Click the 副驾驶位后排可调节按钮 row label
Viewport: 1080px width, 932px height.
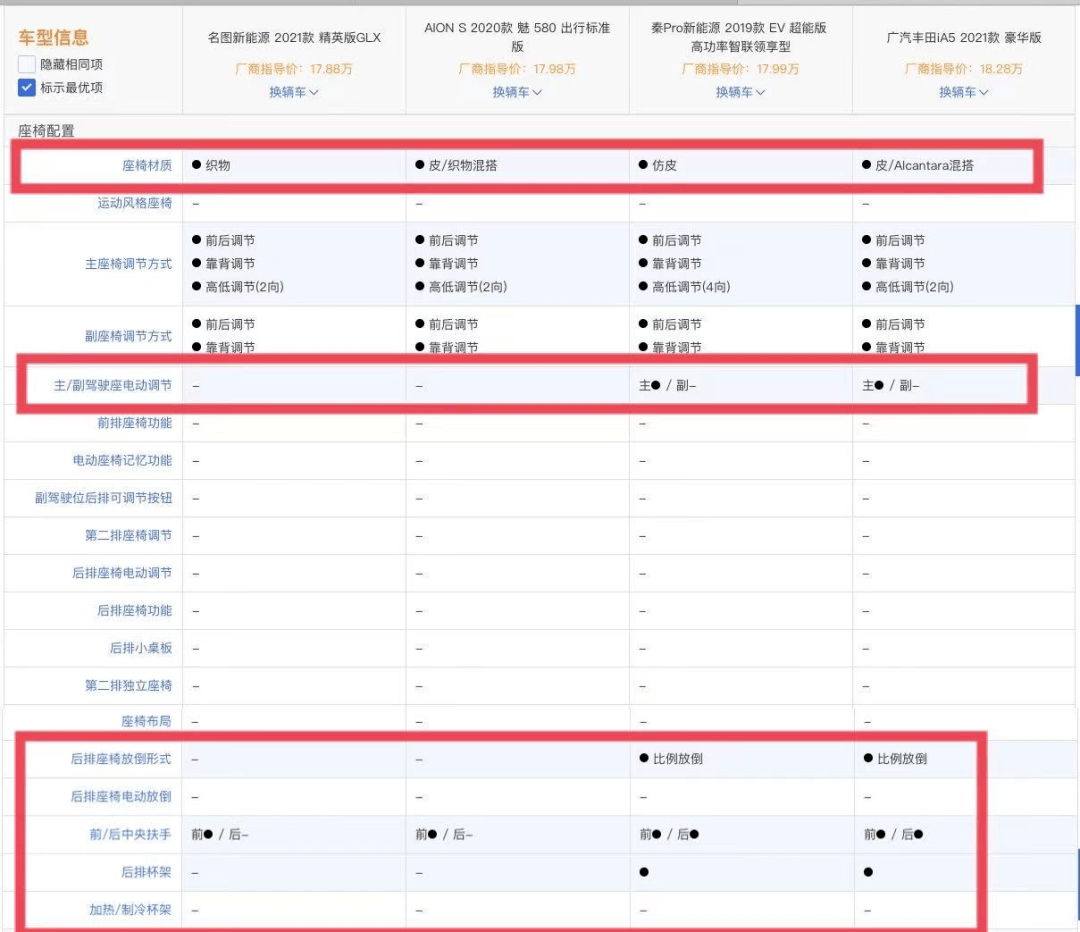point(103,498)
